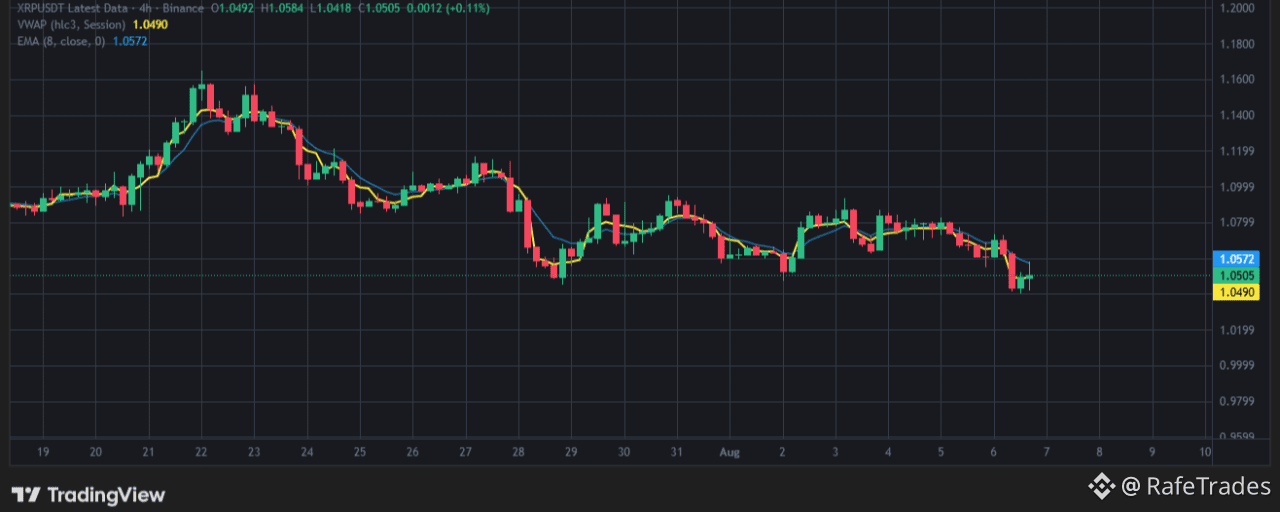Click date 27 on the time axis
1280x512 pixels.
[x=465, y=452]
